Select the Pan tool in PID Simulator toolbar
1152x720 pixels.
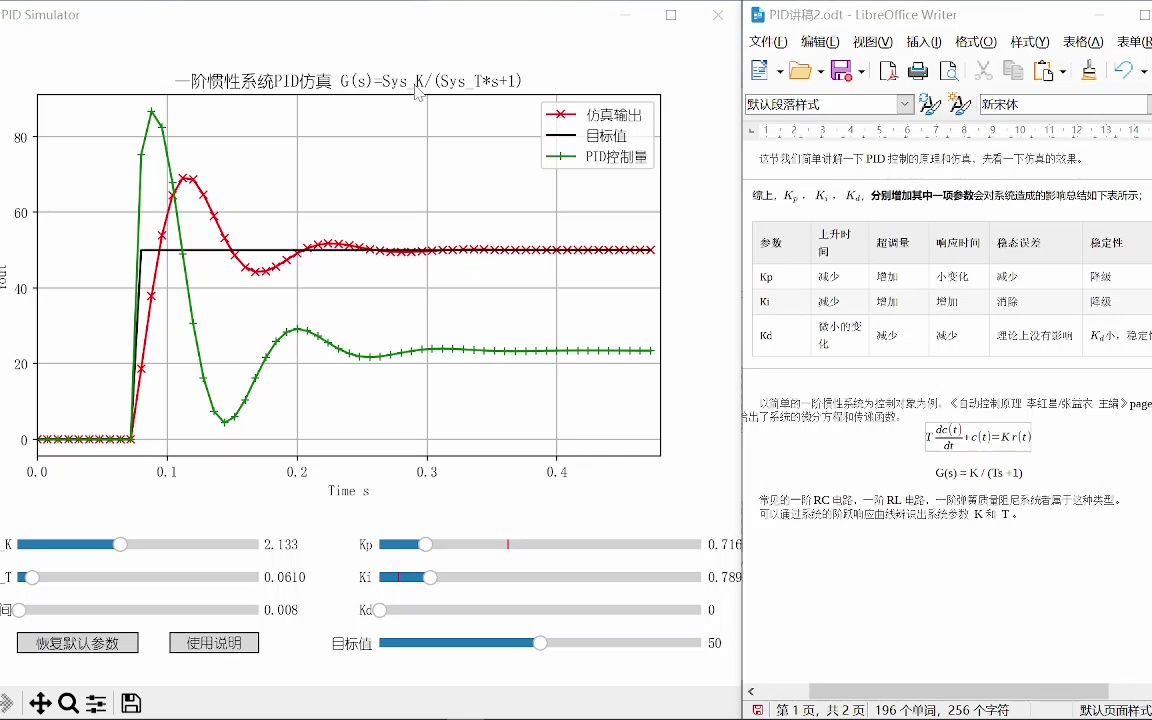(x=40, y=703)
